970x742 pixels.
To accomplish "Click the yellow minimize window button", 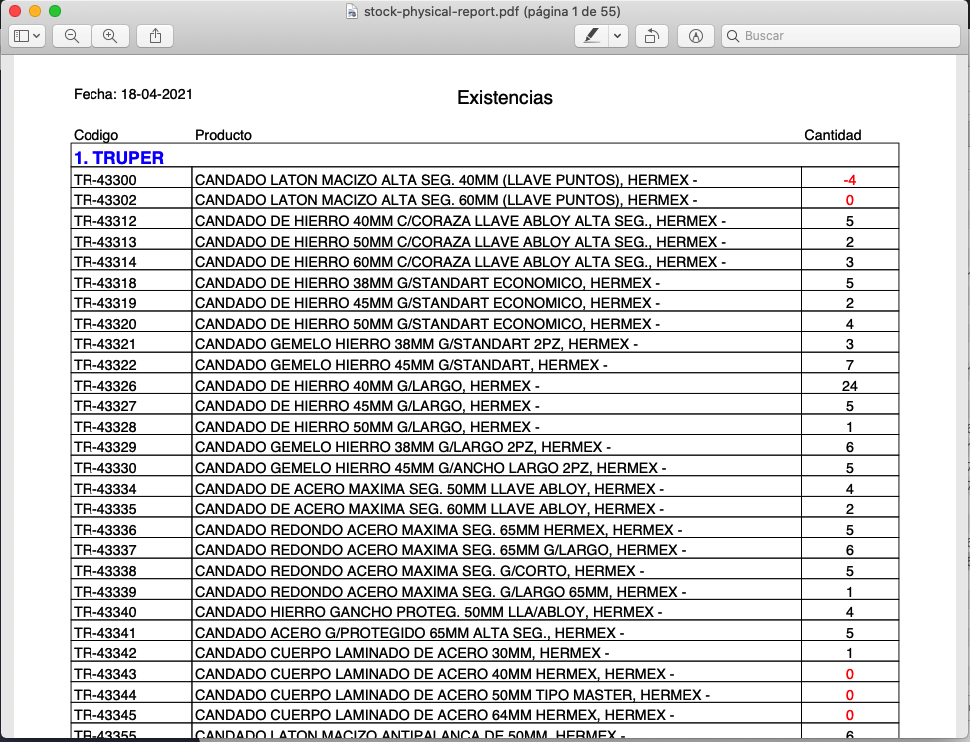I will (35, 11).
